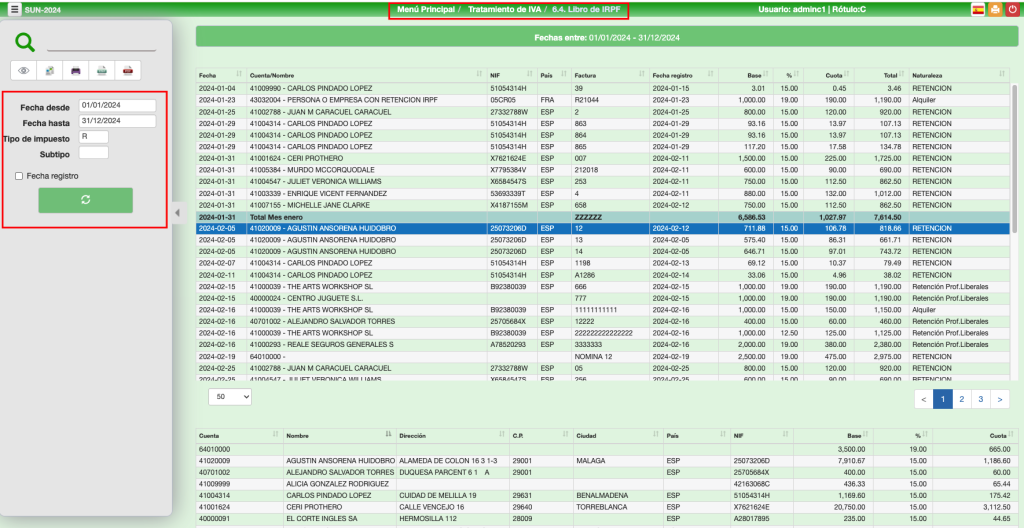Image resolution: width=1024 pixels, height=528 pixels.
Task: Select the MICHELLE JANE CLARKE row
Action: point(603,205)
